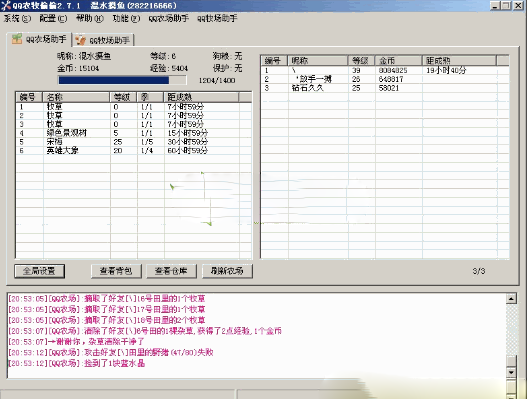Click the 60小时59分 maturity cell

click(x=188, y=151)
